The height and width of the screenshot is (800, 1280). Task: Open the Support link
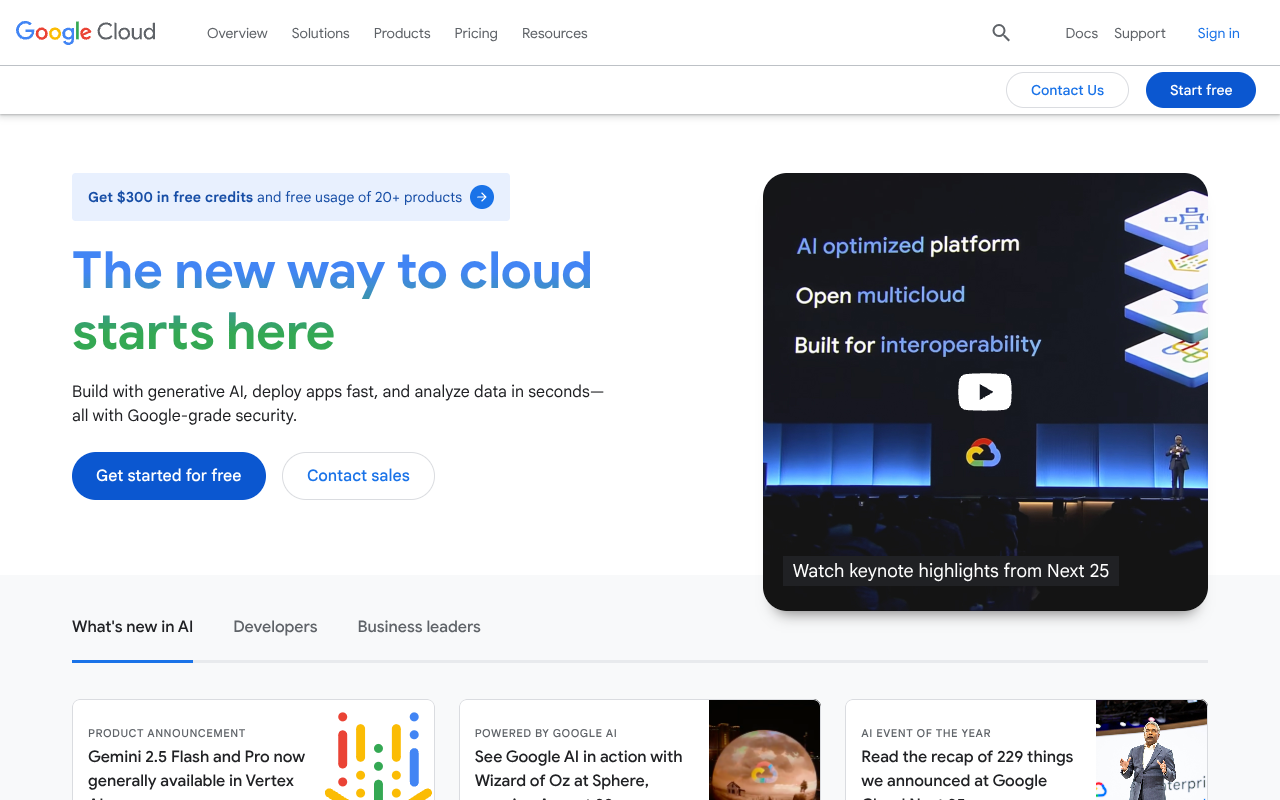pos(1140,33)
